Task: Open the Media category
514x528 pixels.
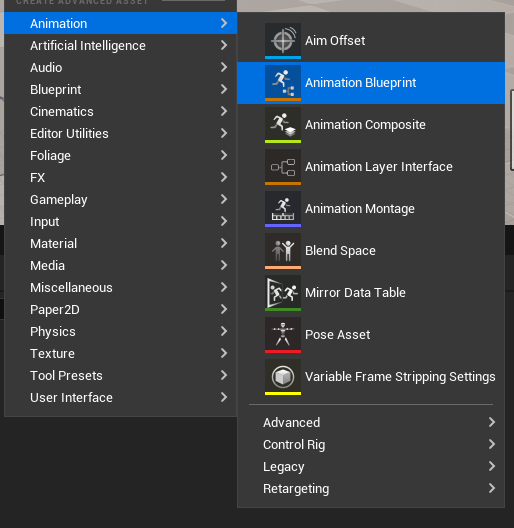Action: (121, 265)
